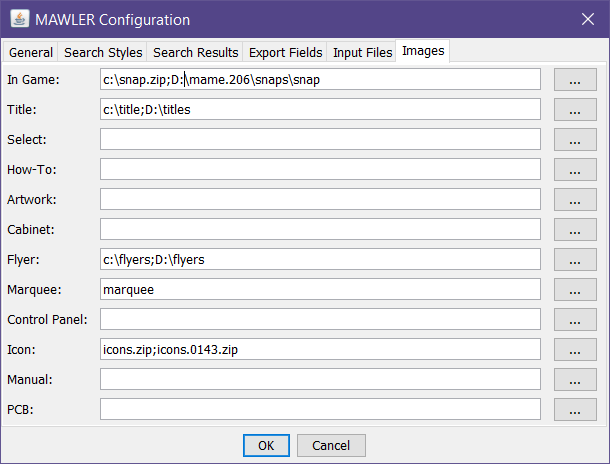The width and height of the screenshot is (610, 464).
Task: Click the browse button for Title
Action: pyautogui.click(x=574, y=110)
